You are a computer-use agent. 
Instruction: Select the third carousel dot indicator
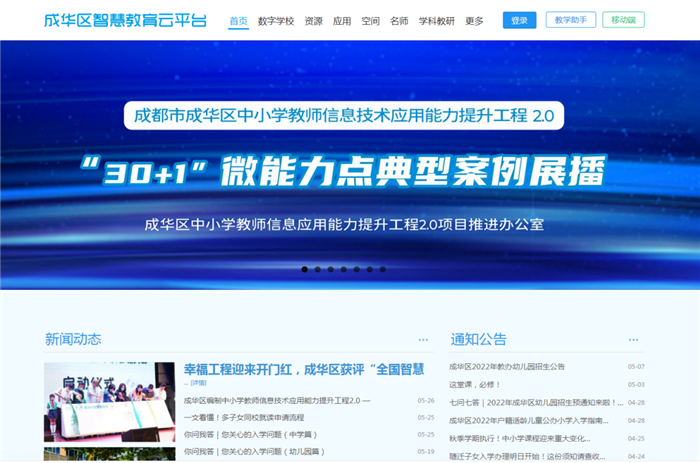click(330, 269)
